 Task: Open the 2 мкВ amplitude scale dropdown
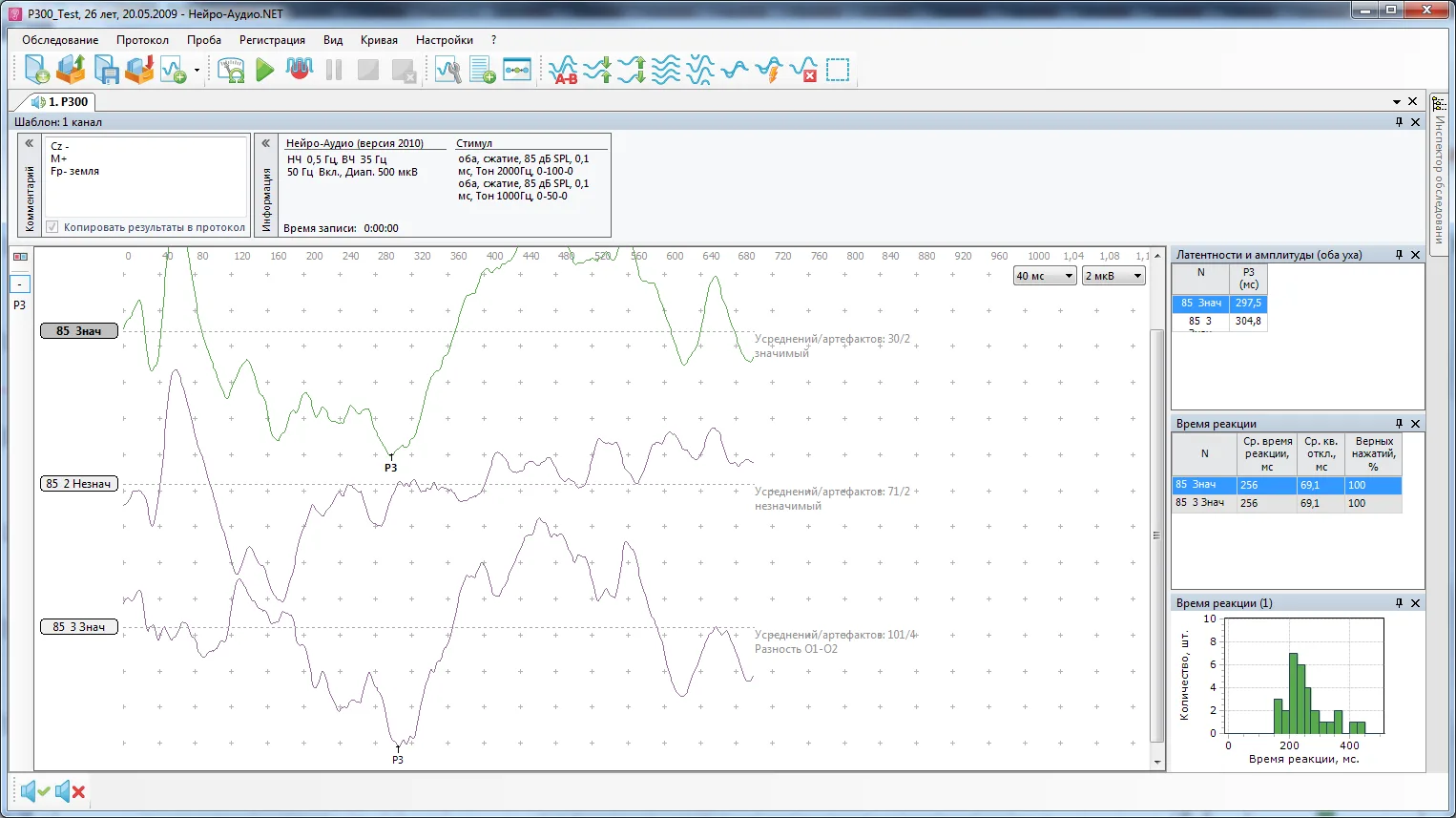click(x=1113, y=276)
